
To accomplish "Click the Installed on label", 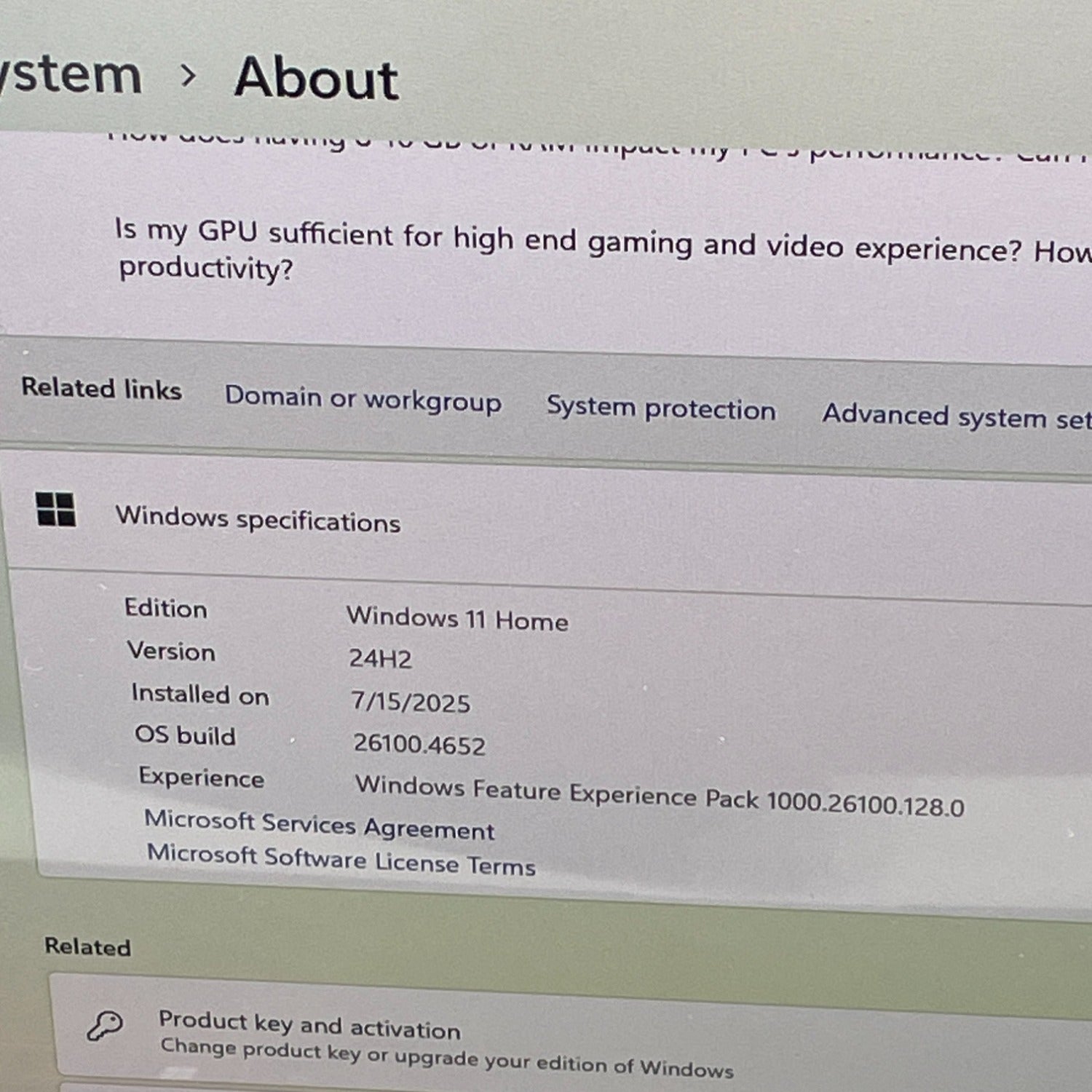I will pos(200,695).
